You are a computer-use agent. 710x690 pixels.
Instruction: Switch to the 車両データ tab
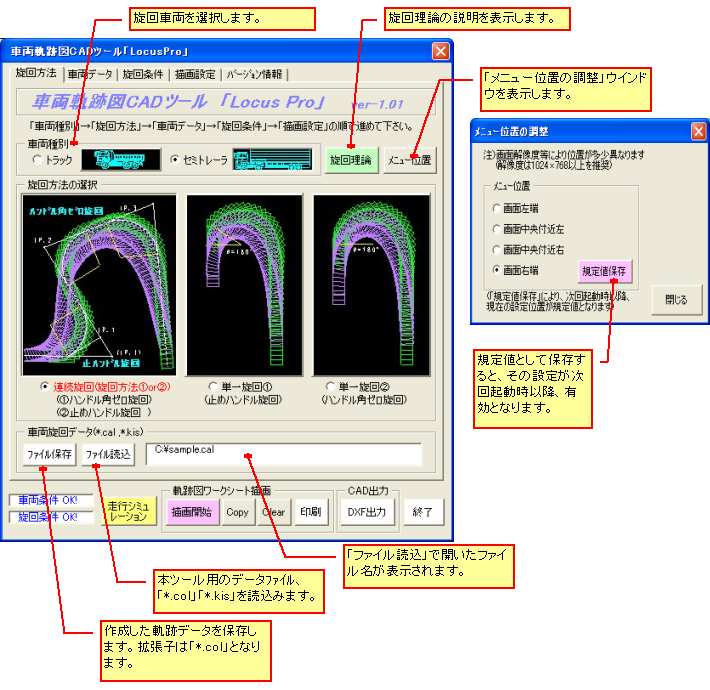90,74
